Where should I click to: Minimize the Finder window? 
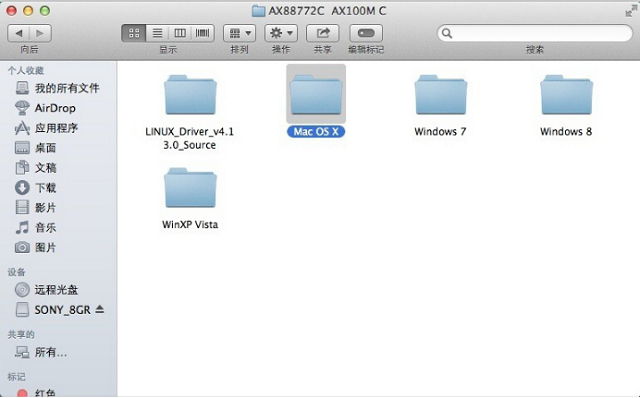pyautogui.click(x=28, y=11)
